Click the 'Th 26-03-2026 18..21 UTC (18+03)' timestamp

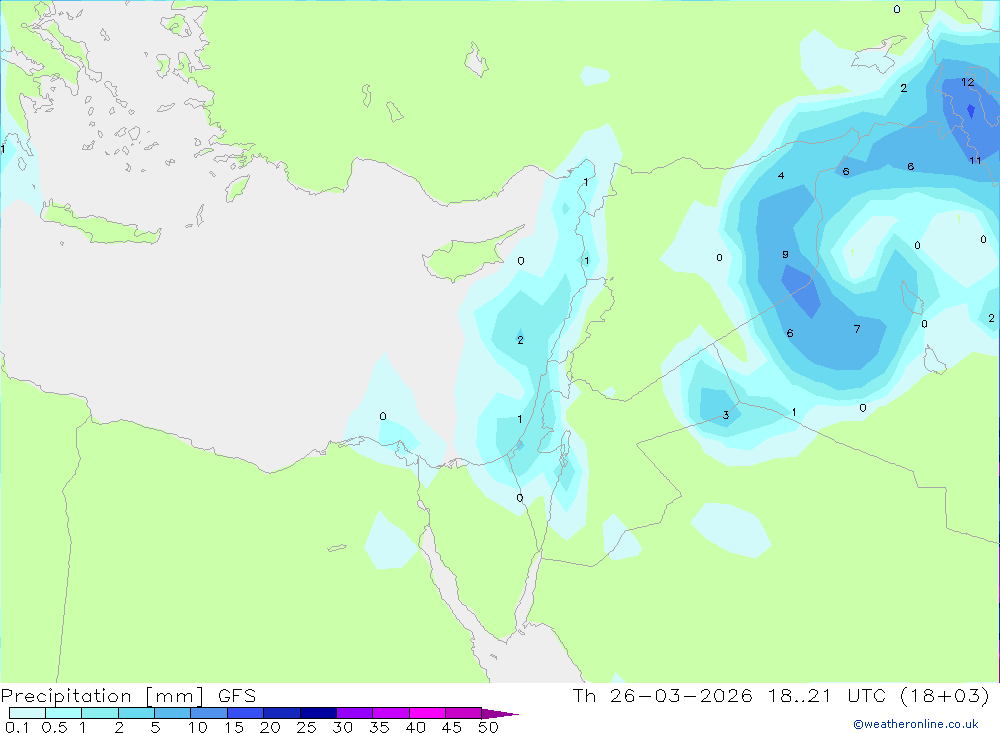781,695
